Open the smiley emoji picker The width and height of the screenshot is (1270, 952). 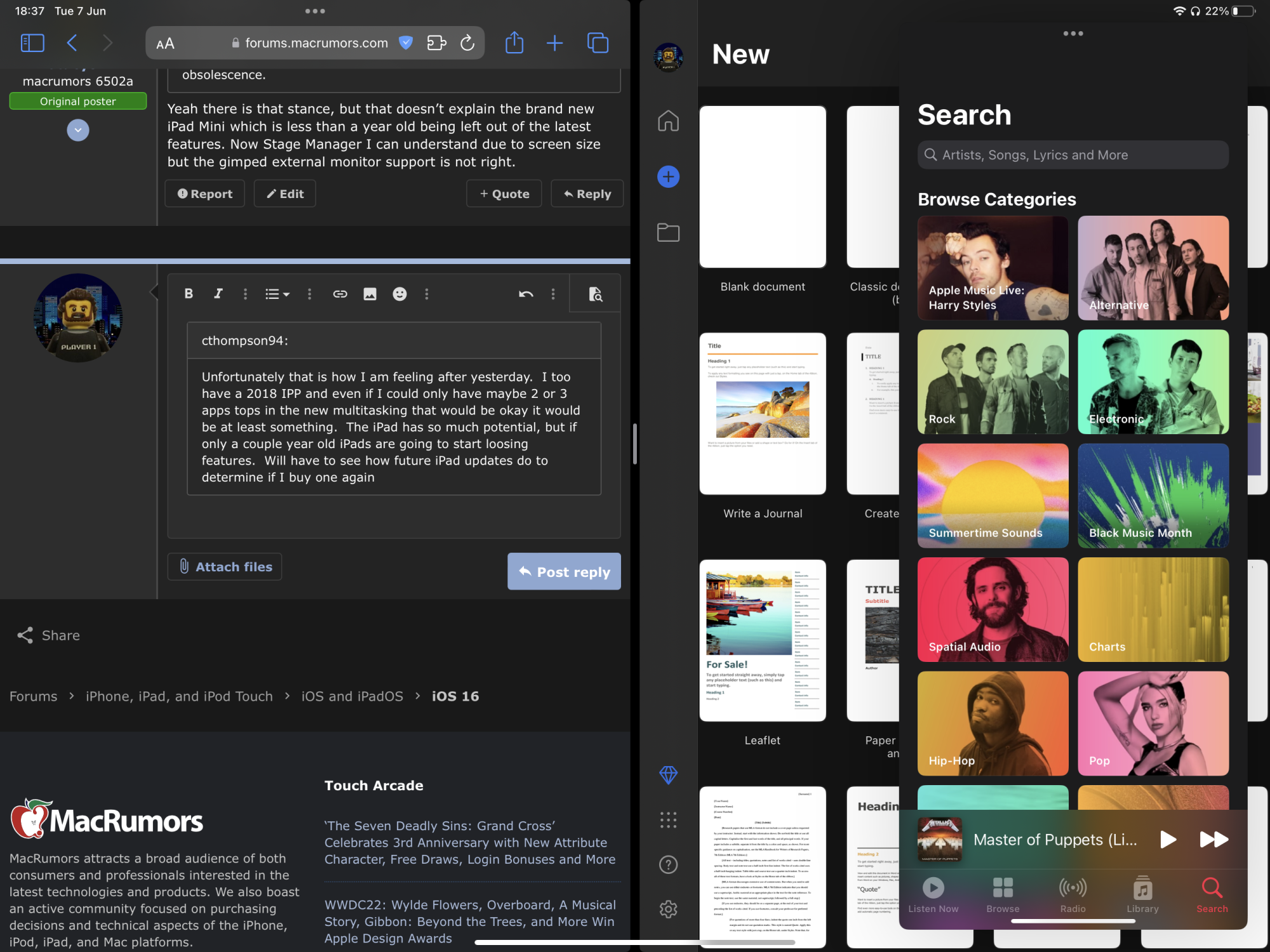click(x=399, y=294)
